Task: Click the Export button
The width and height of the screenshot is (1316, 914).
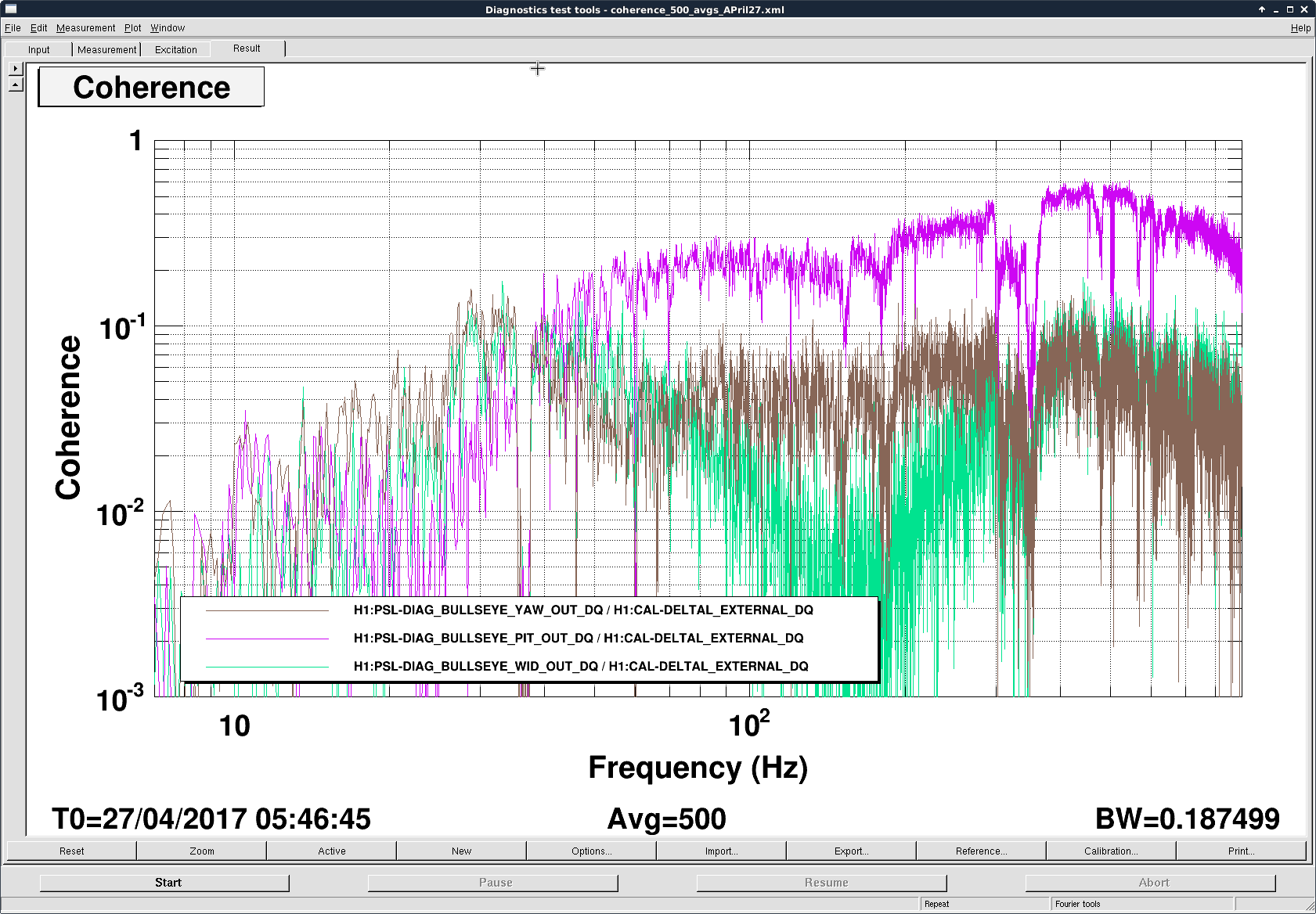Action: [852, 851]
